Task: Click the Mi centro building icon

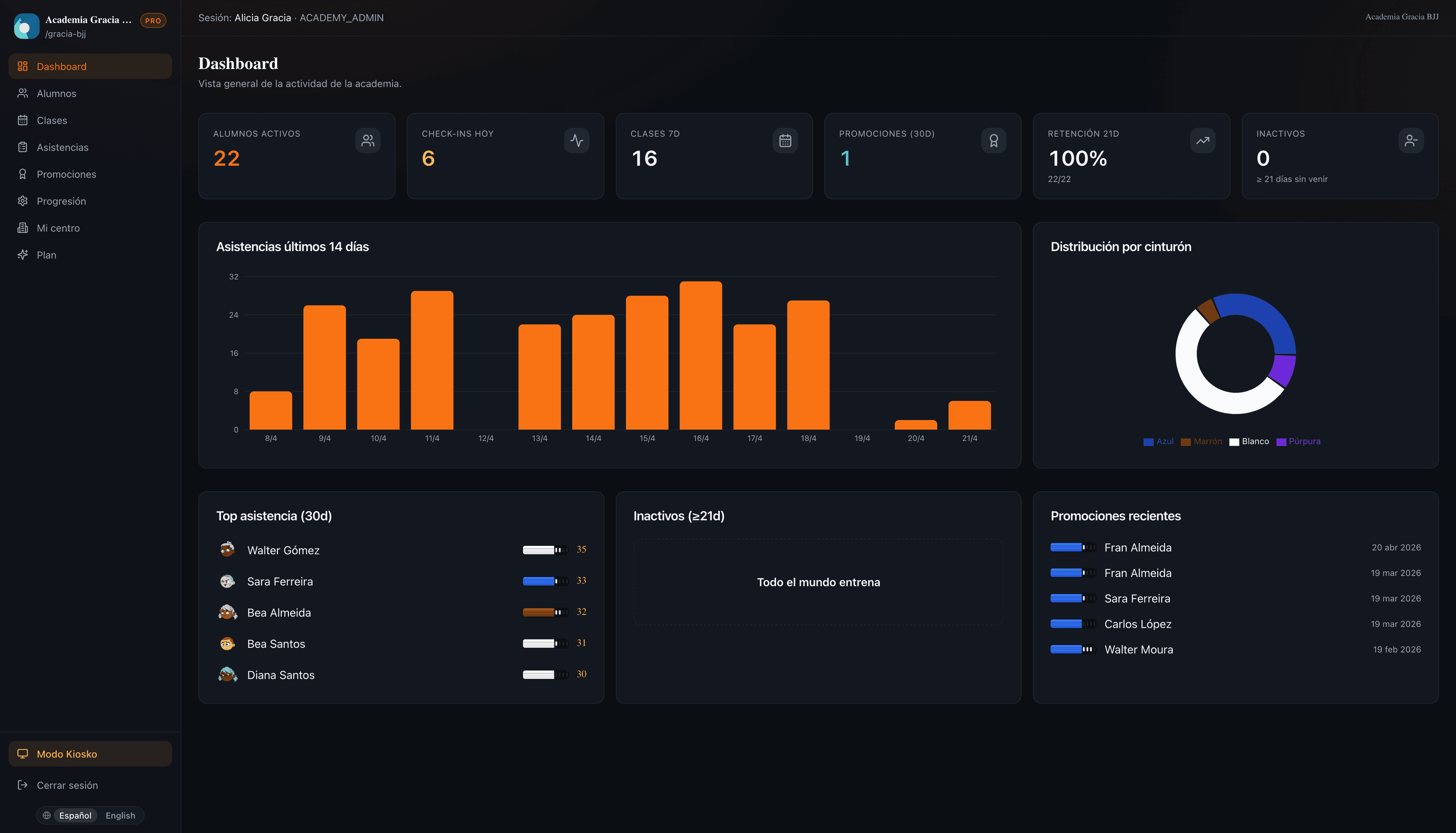Action: pos(23,228)
